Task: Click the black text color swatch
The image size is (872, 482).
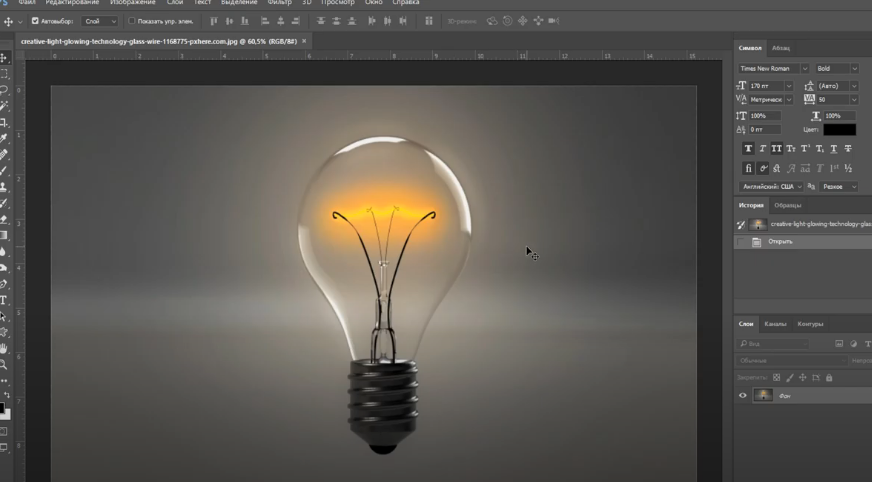Action: coord(839,130)
